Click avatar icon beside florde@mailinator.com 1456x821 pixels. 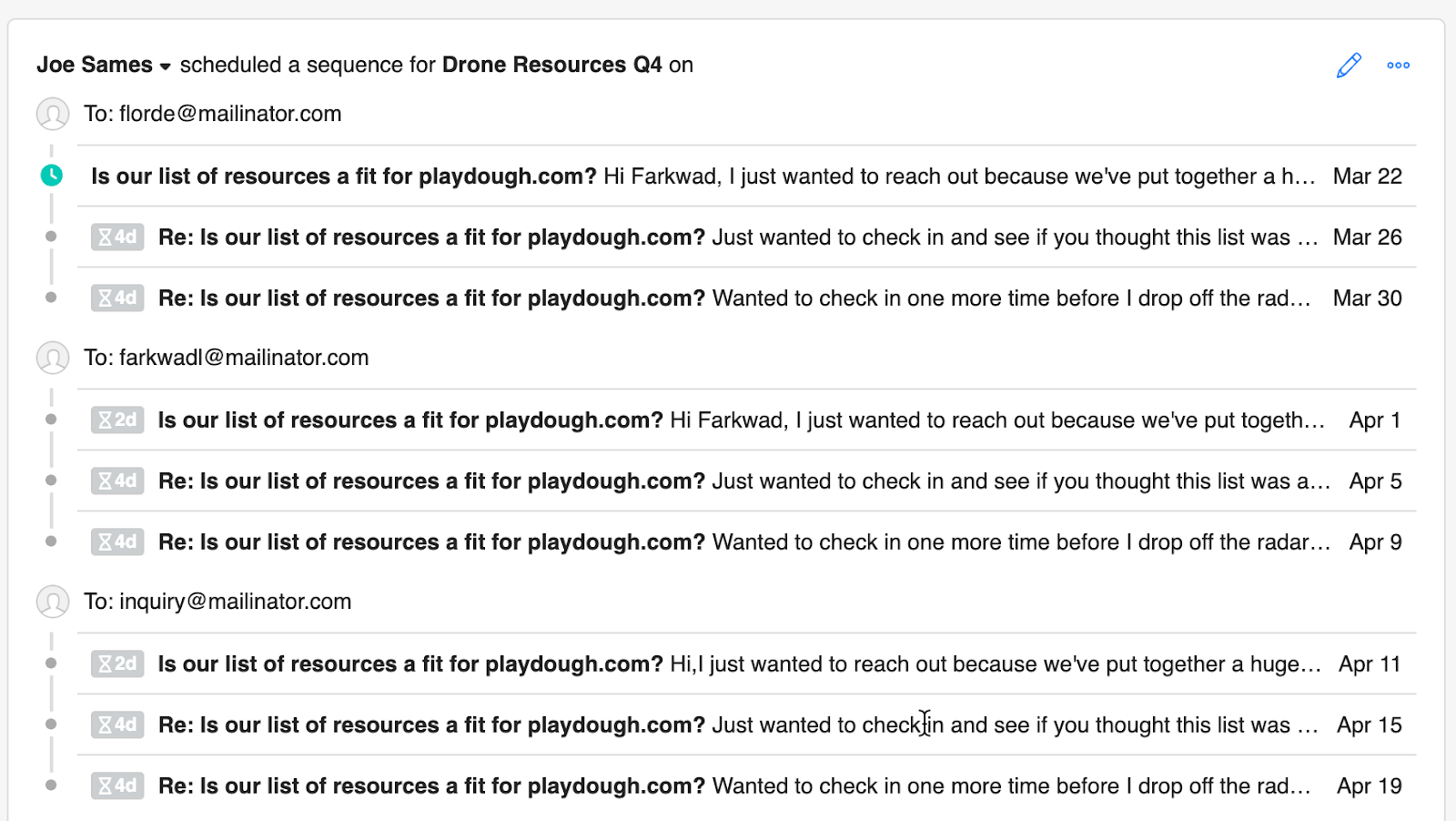(53, 115)
